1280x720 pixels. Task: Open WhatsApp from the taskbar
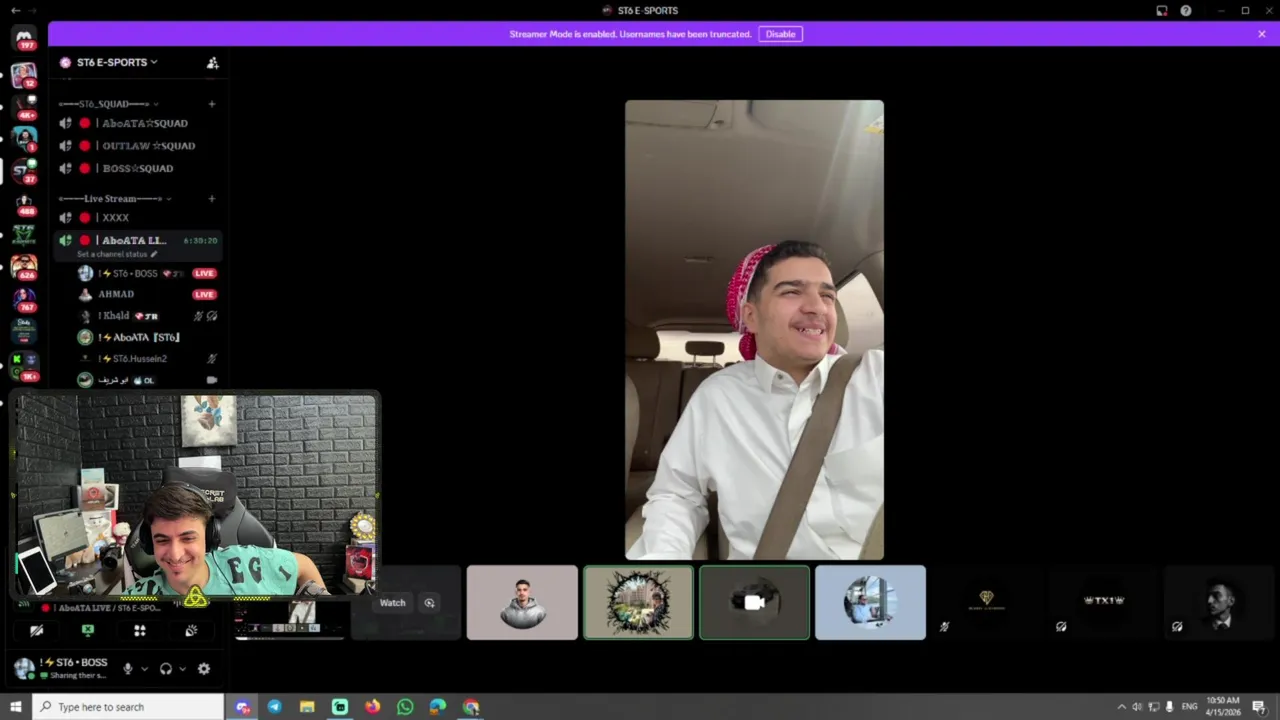point(405,707)
